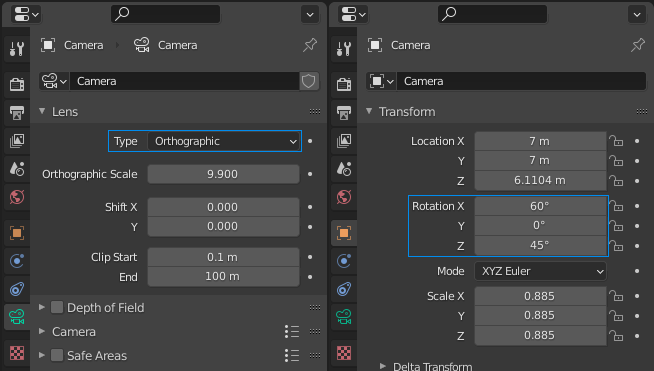
Task: Open Texture properties tab in left panel
Action: coord(17,353)
